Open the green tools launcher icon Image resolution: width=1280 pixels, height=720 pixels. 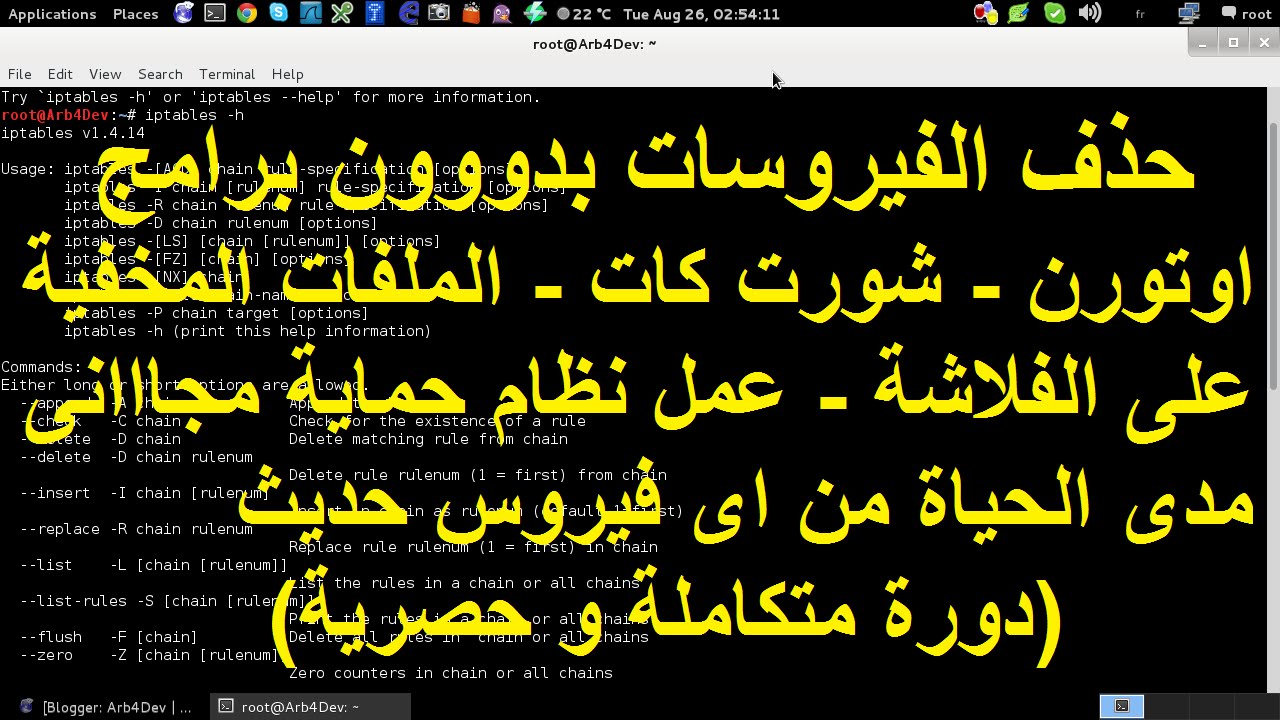[x=342, y=13]
